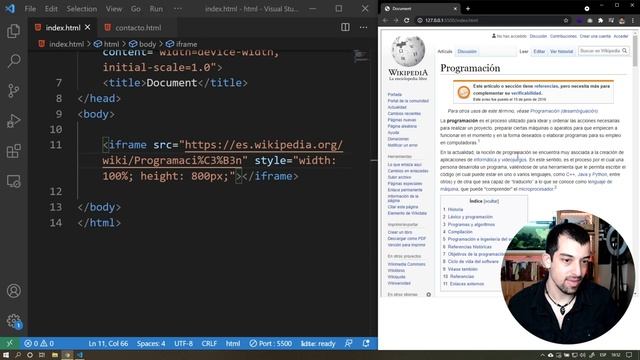
Task: Open the Windows Start menu
Action: [x=6, y=355]
